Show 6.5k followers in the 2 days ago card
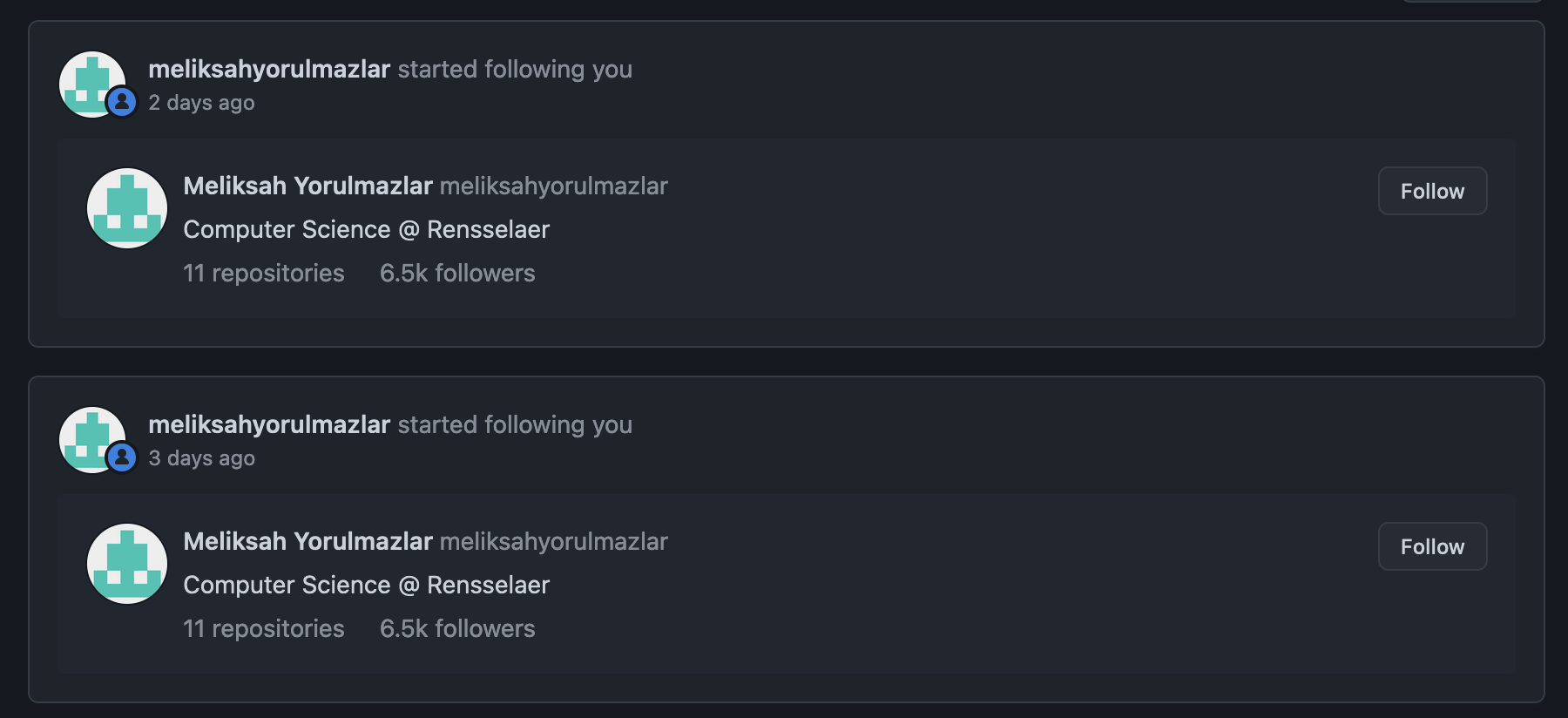 click(457, 273)
